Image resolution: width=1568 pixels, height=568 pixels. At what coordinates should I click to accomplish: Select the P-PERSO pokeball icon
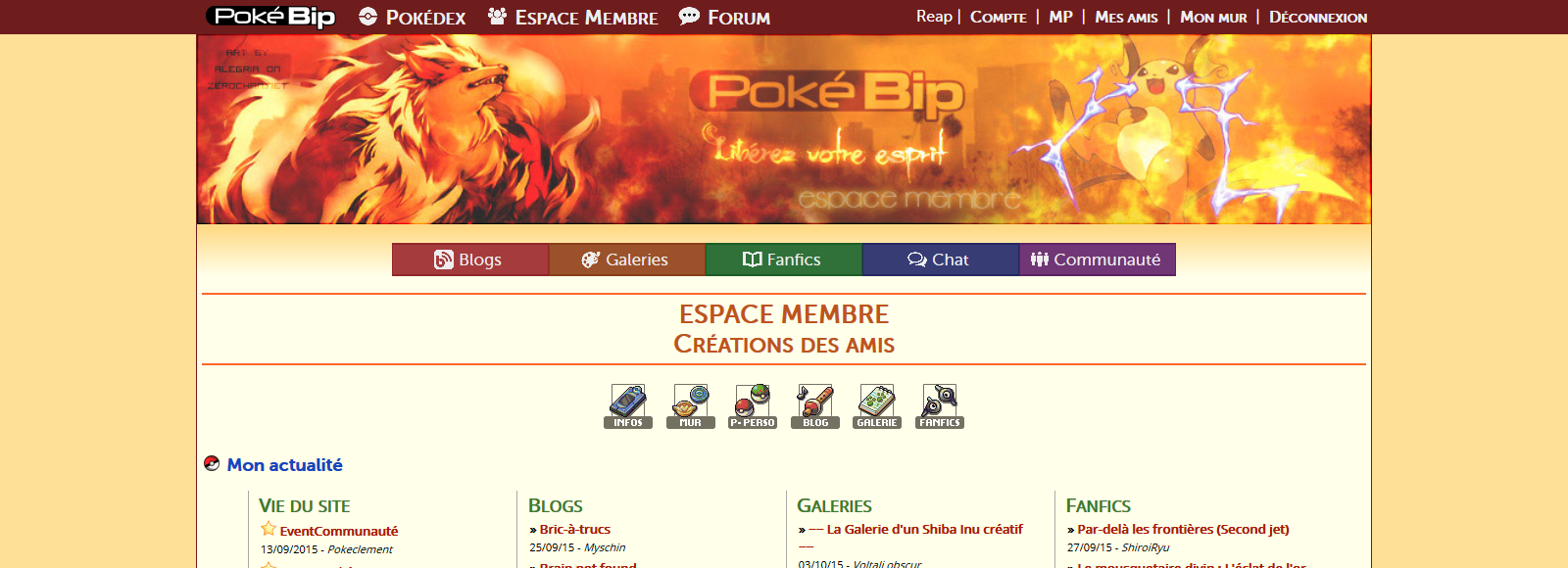[x=753, y=406]
